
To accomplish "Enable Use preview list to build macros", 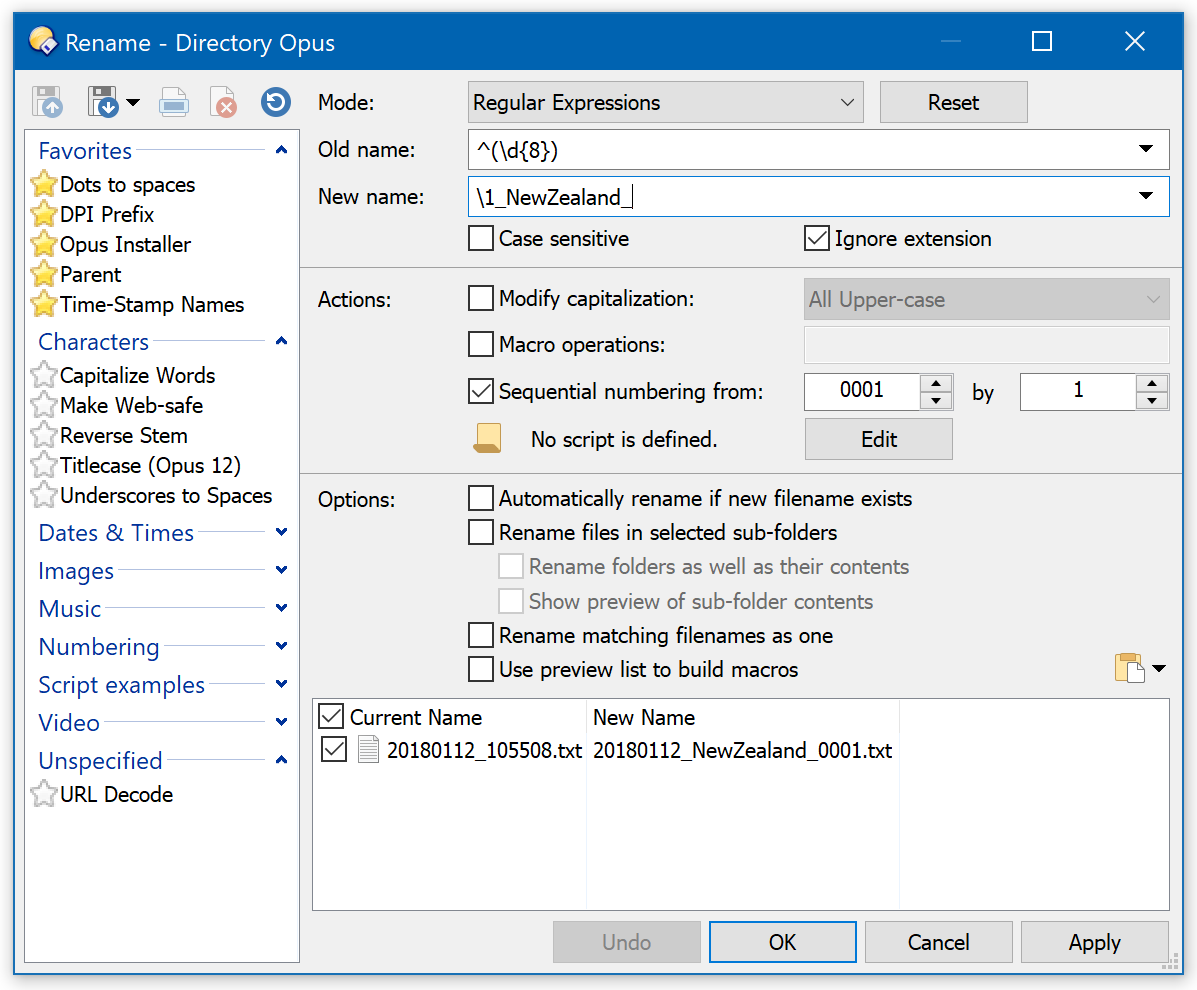I will [x=481, y=669].
